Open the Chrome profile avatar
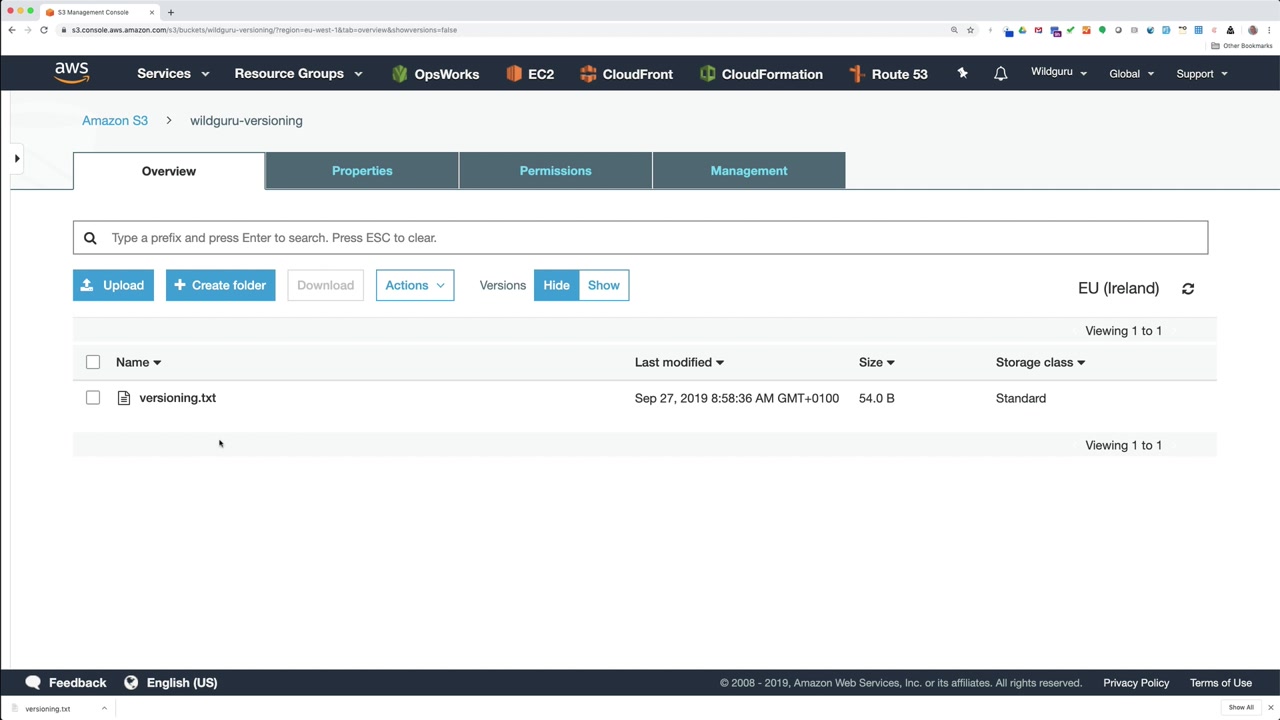Image resolution: width=1280 pixels, height=720 pixels. [x=1252, y=30]
